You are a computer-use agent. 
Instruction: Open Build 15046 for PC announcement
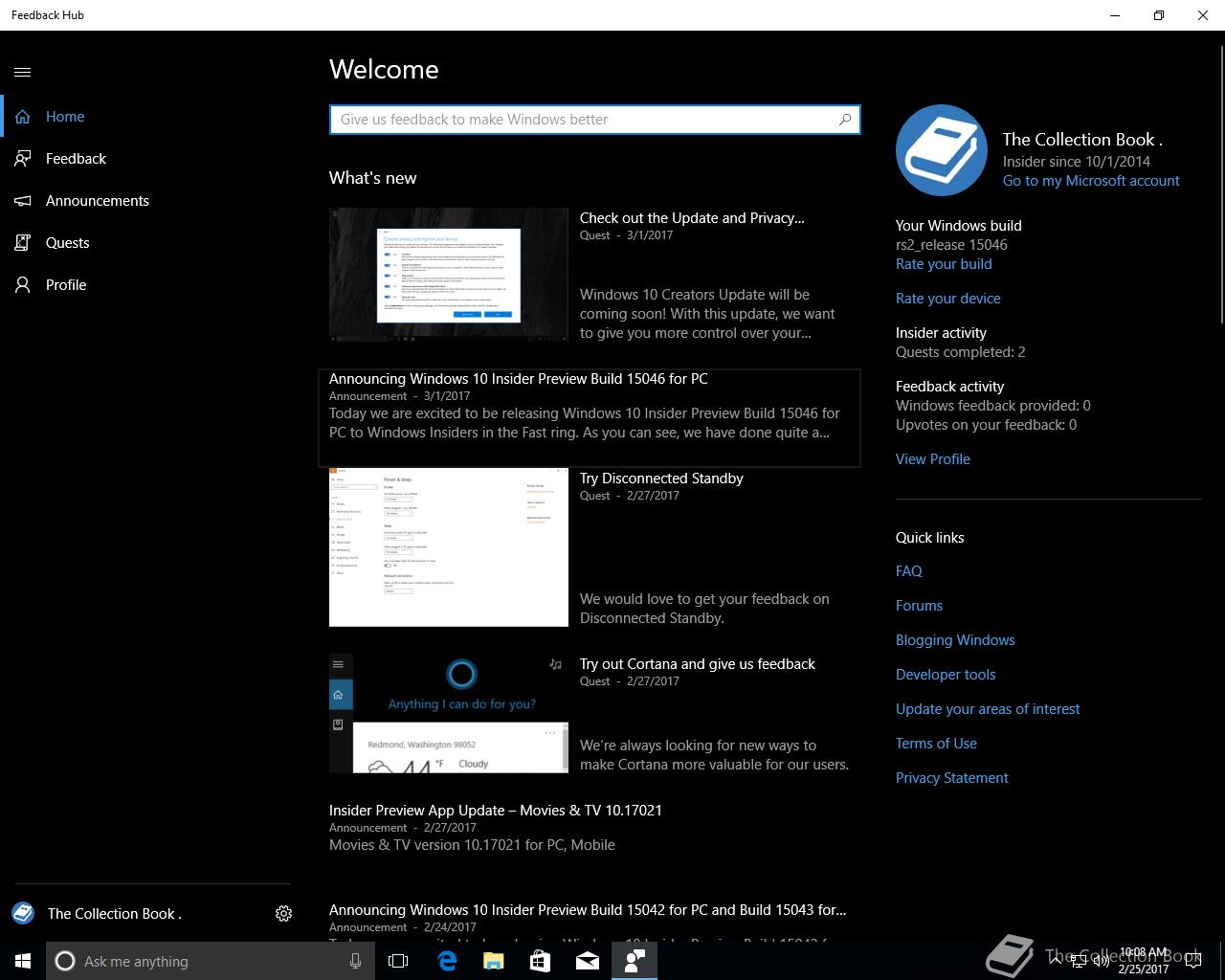(x=590, y=418)
